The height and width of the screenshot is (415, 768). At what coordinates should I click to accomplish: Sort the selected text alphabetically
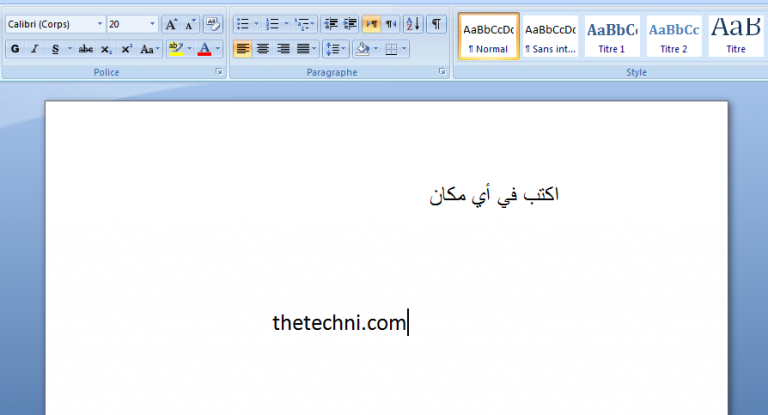tap(412, 24)
